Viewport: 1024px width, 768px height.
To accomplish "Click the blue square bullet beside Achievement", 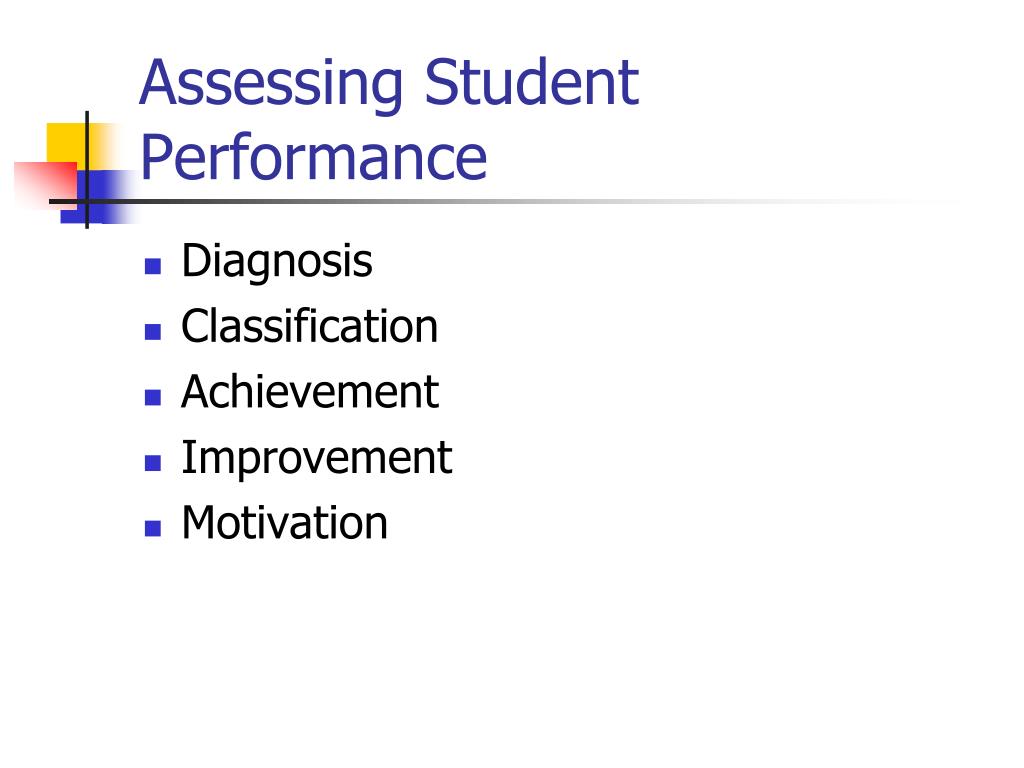I will coord(153,397).
